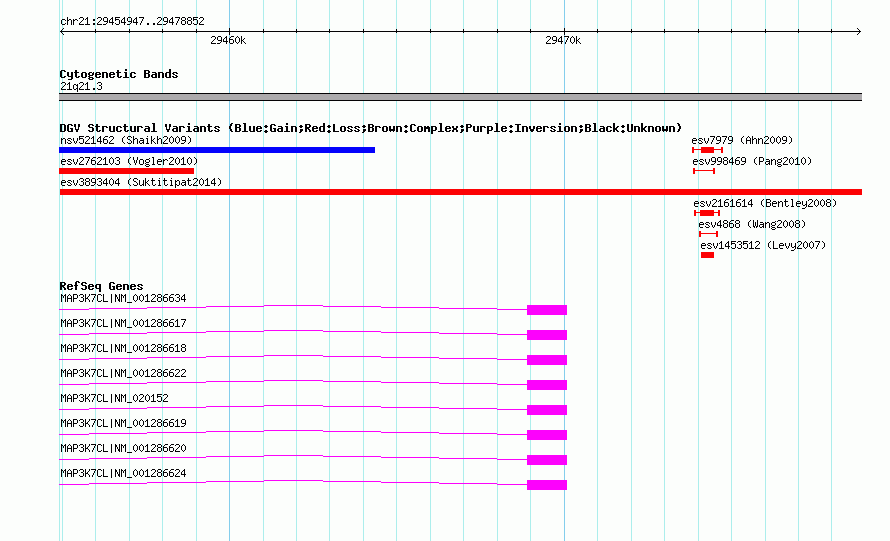890x541 pixels.
Task: Click the Cytogenetic Bands track title
Action: tap(119, 74)
